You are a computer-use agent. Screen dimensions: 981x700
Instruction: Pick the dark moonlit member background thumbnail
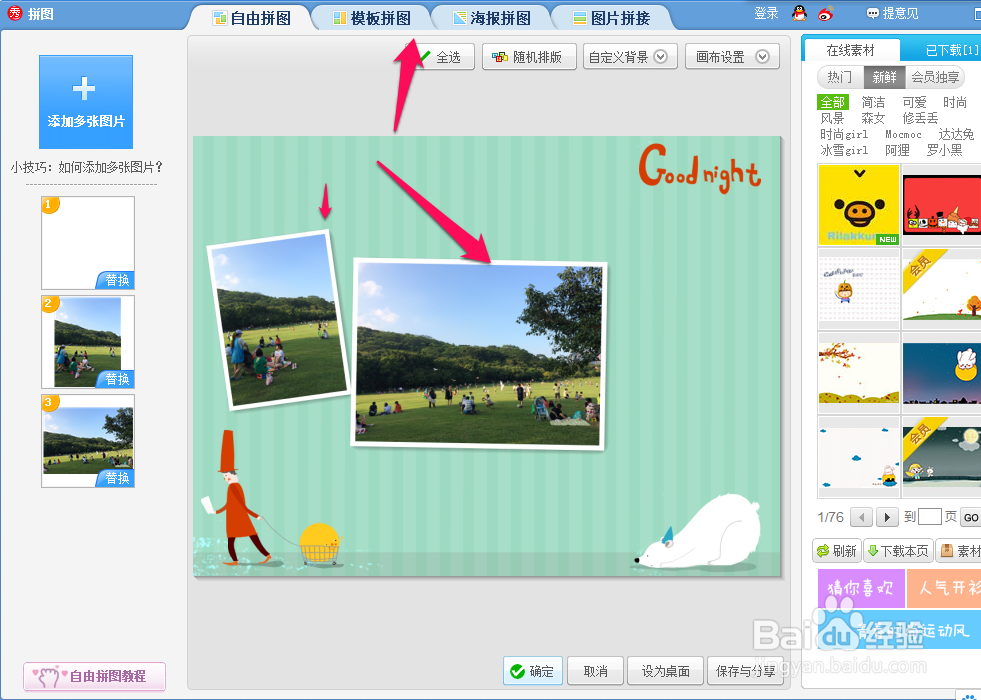coord(942,457)
